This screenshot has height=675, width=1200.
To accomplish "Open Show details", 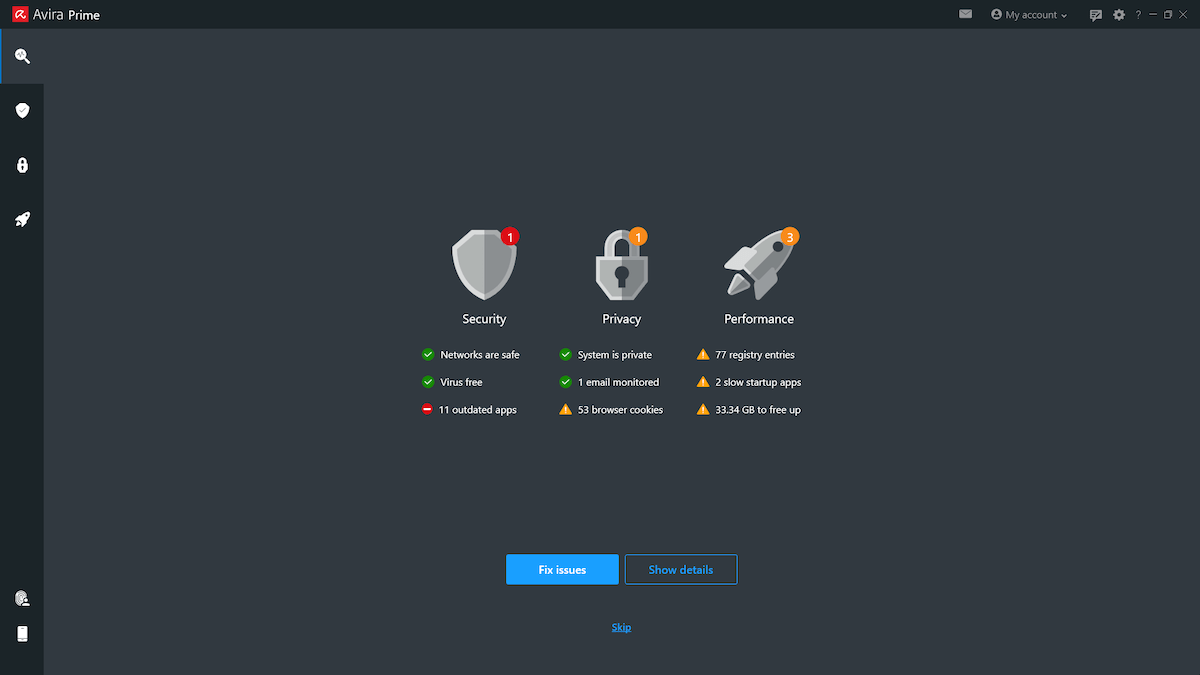I will click(681, 569).
